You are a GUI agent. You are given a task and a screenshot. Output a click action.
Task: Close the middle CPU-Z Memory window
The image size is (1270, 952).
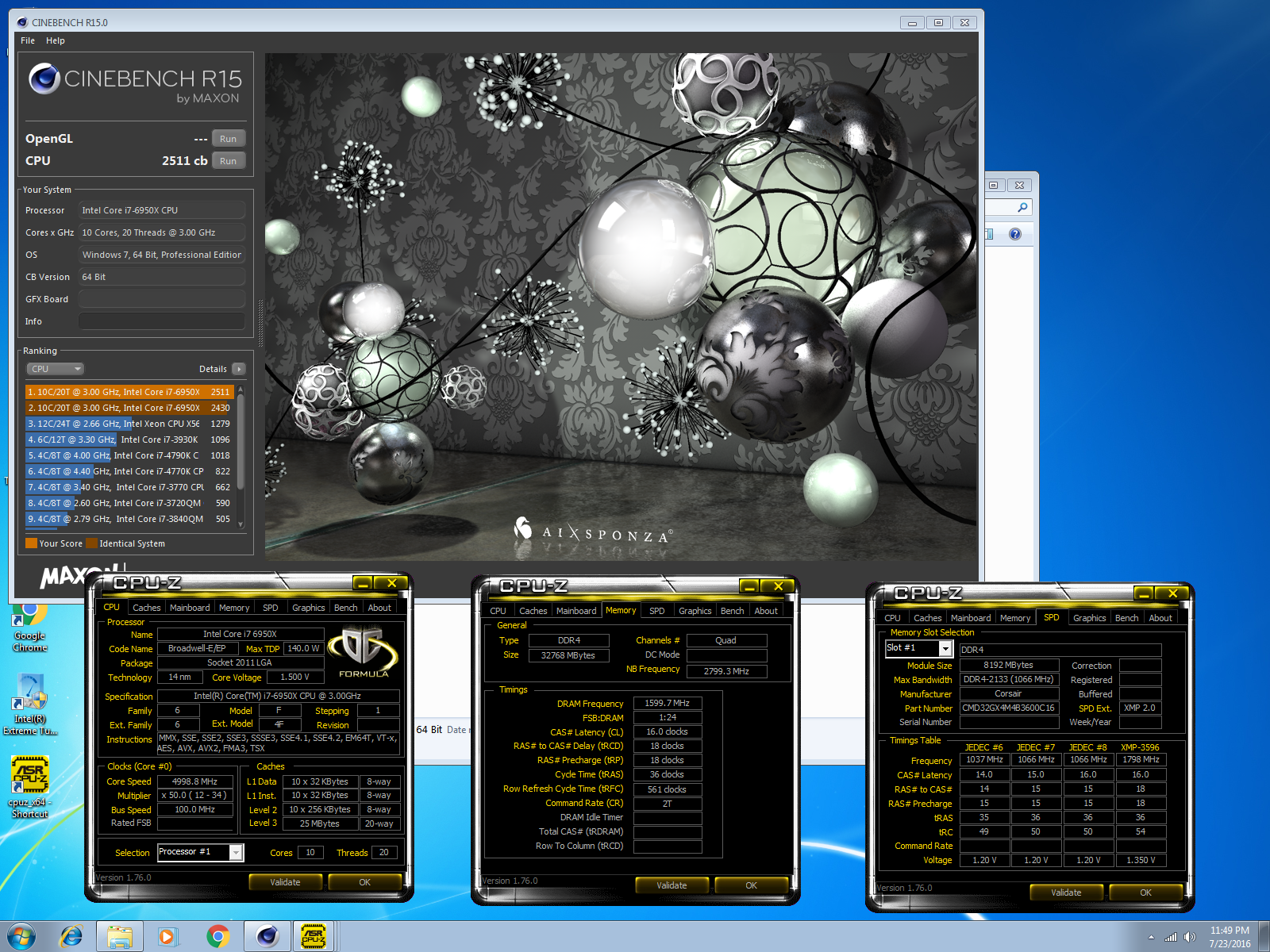(778, 586)
